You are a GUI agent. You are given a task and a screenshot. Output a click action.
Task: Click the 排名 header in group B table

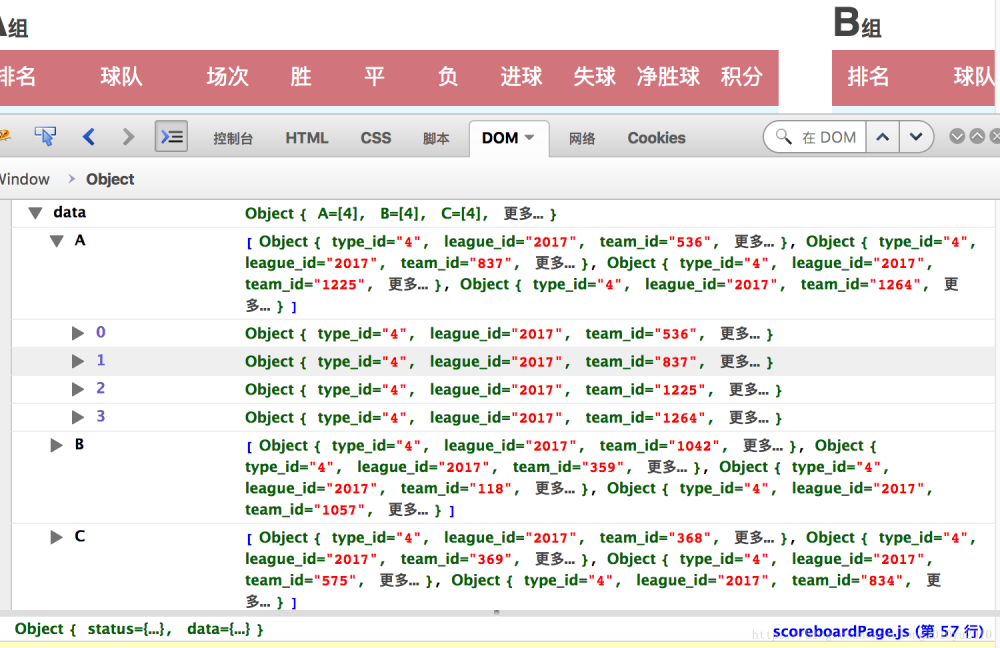point(868,77)
